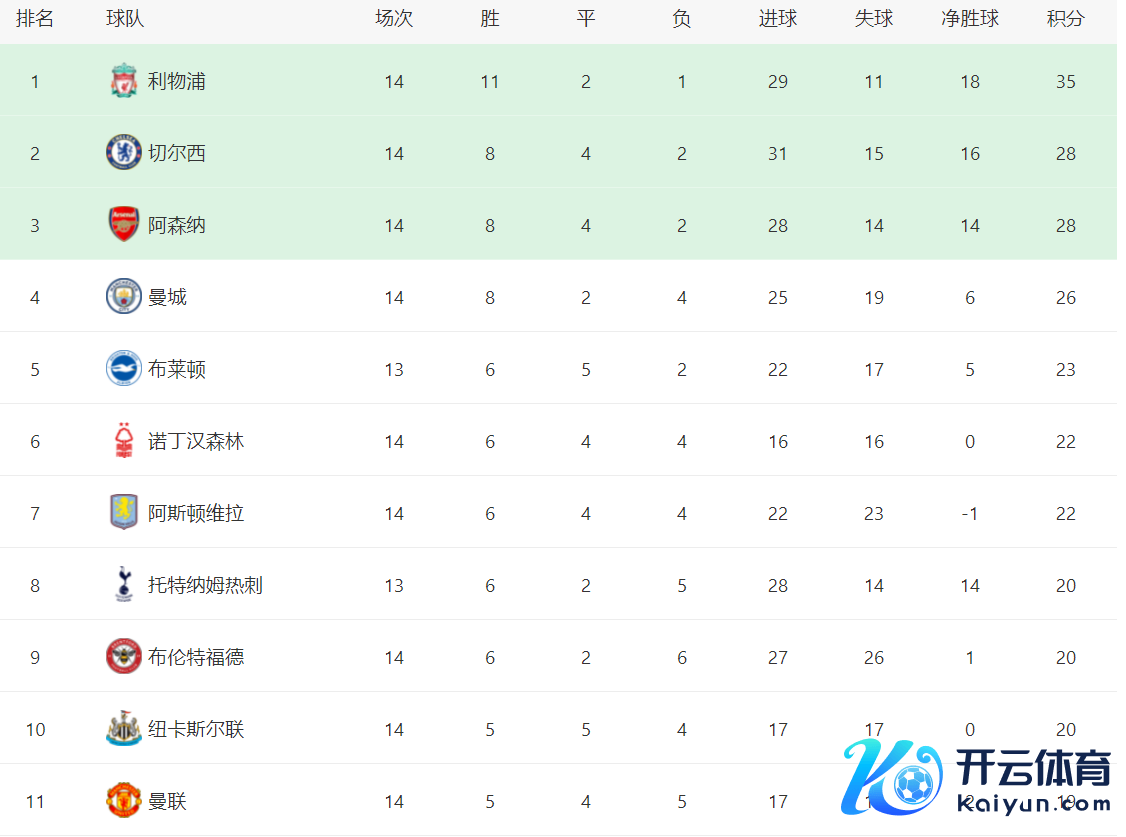Image resolution: width=1126 pixels, height=837 pixels.
Task: Click the 排名 column header
Action: tap(35, 19)
